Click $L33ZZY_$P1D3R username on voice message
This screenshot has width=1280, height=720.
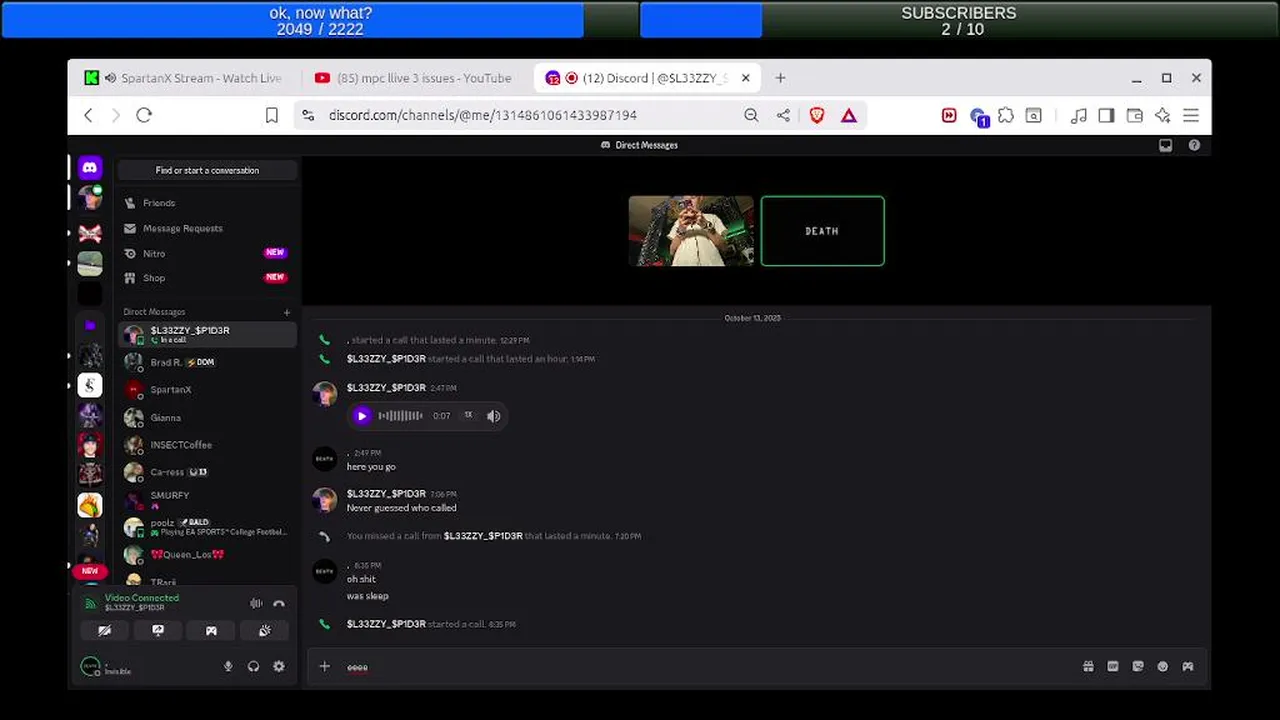pyautogui.click(x=386, y=388)
